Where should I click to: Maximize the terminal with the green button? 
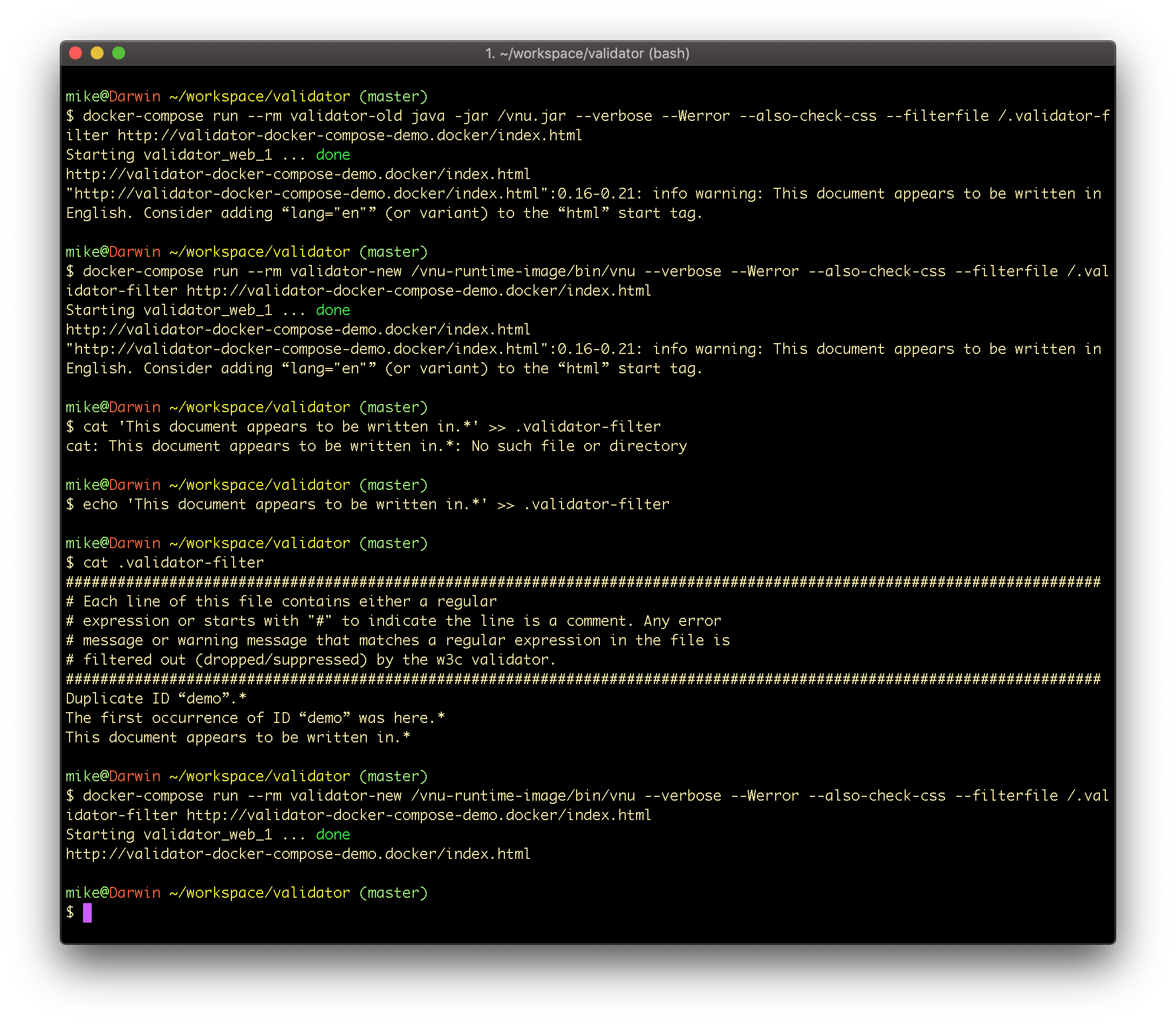pyautogui.click(x=119, y=53)
